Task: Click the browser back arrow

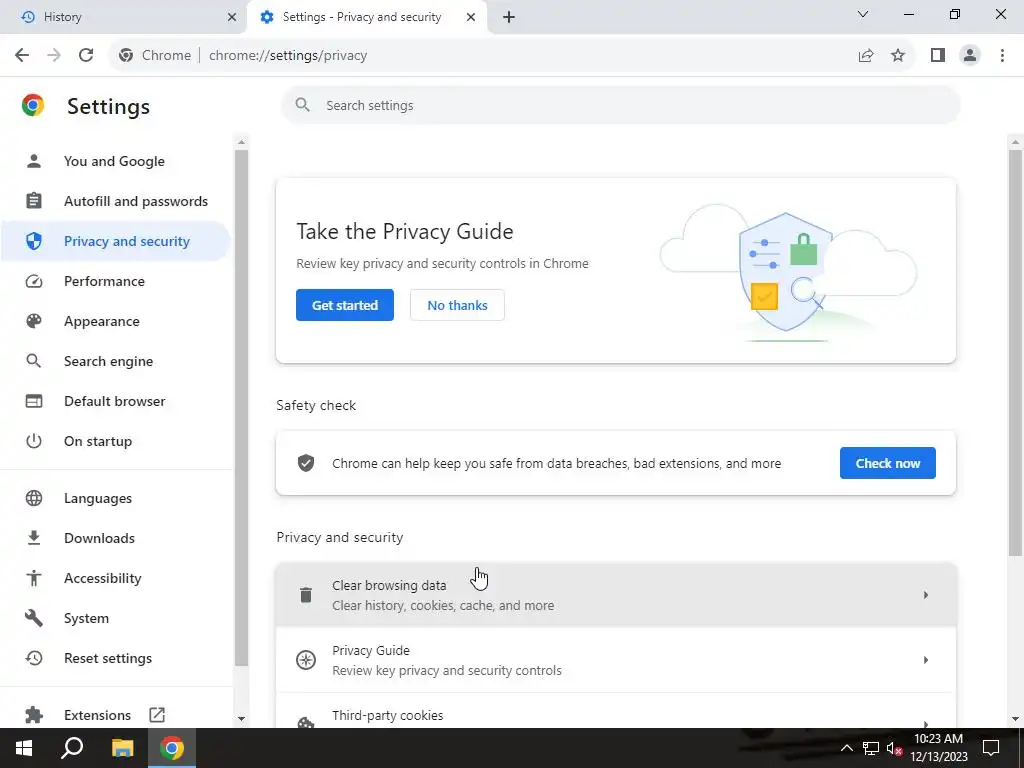Action: (x=22, y=56)
